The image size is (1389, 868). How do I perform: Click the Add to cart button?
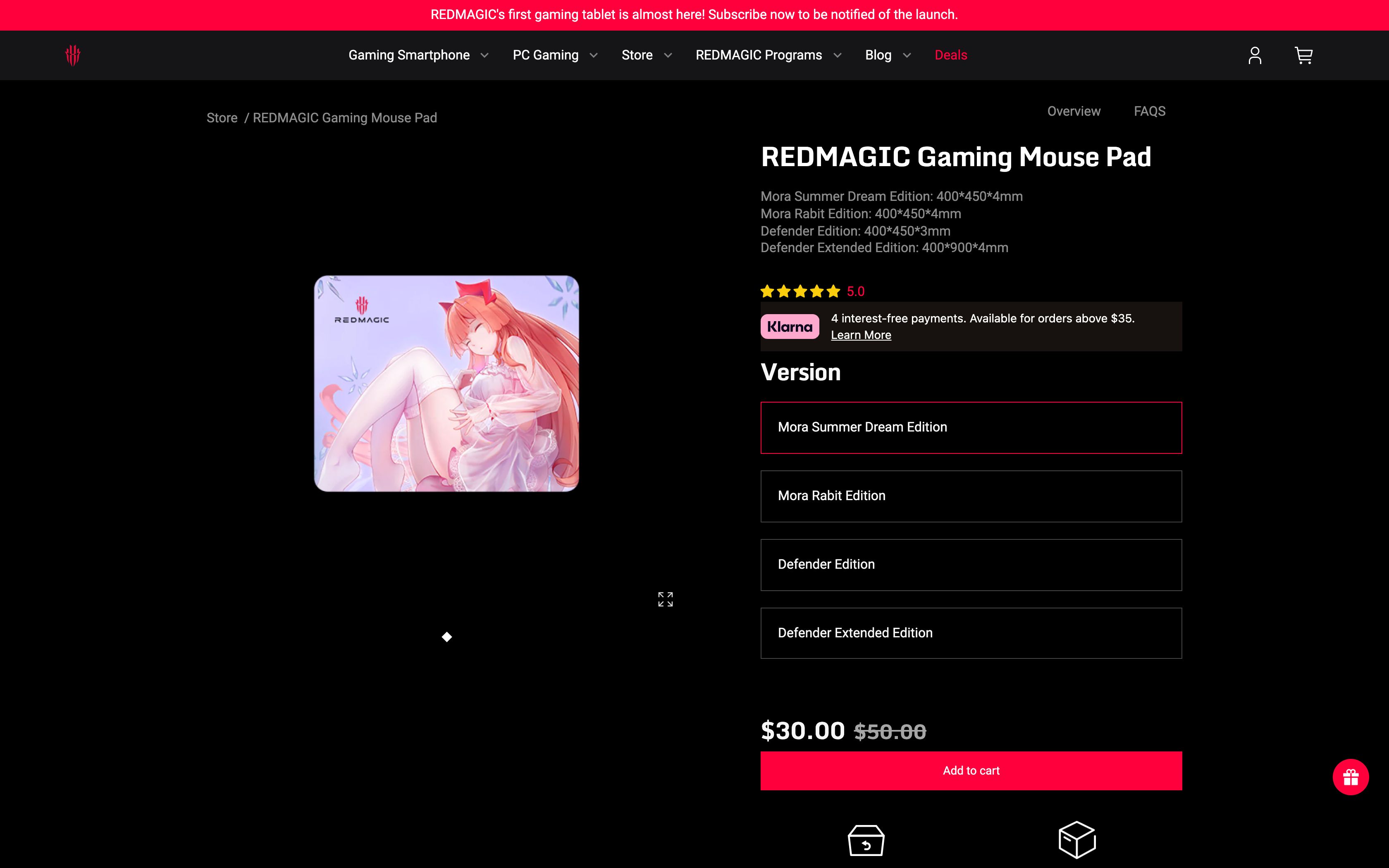coord(971,770)
